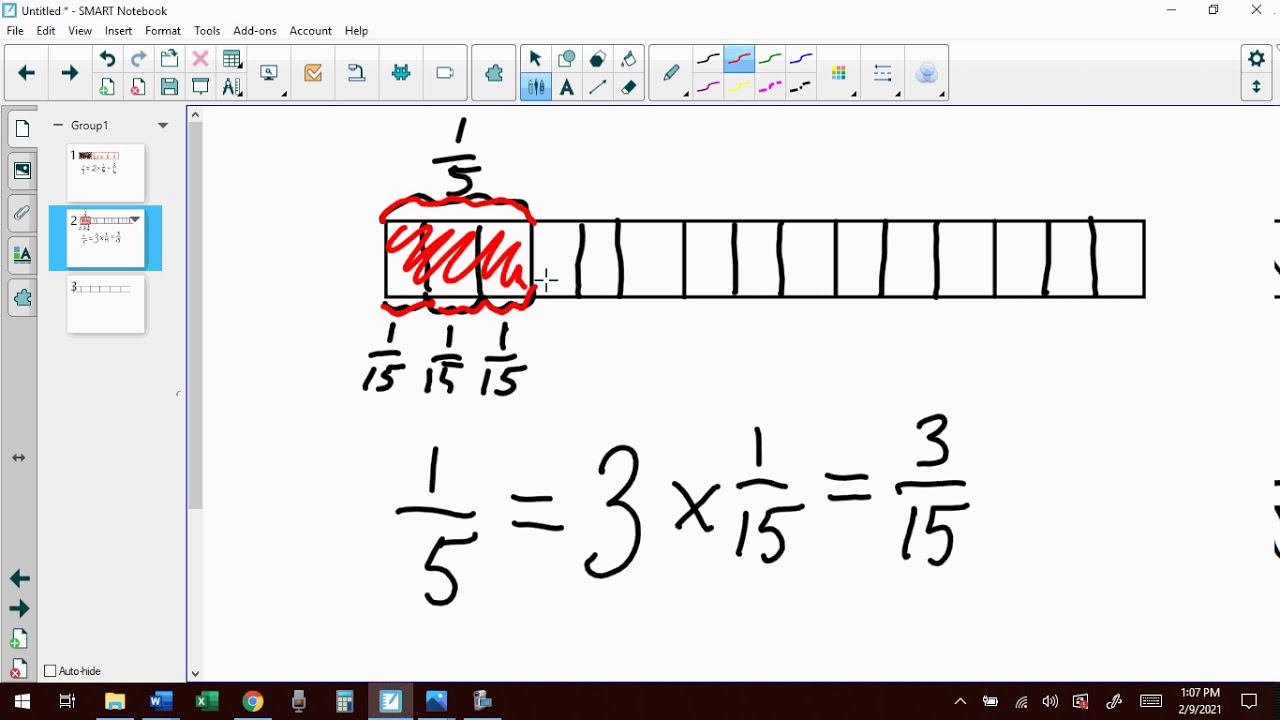The width and height of the screenshot is (1280, 720).
Task: Collapse the Group1 page group
Action: pyautogui.click(x=58, y=125)
